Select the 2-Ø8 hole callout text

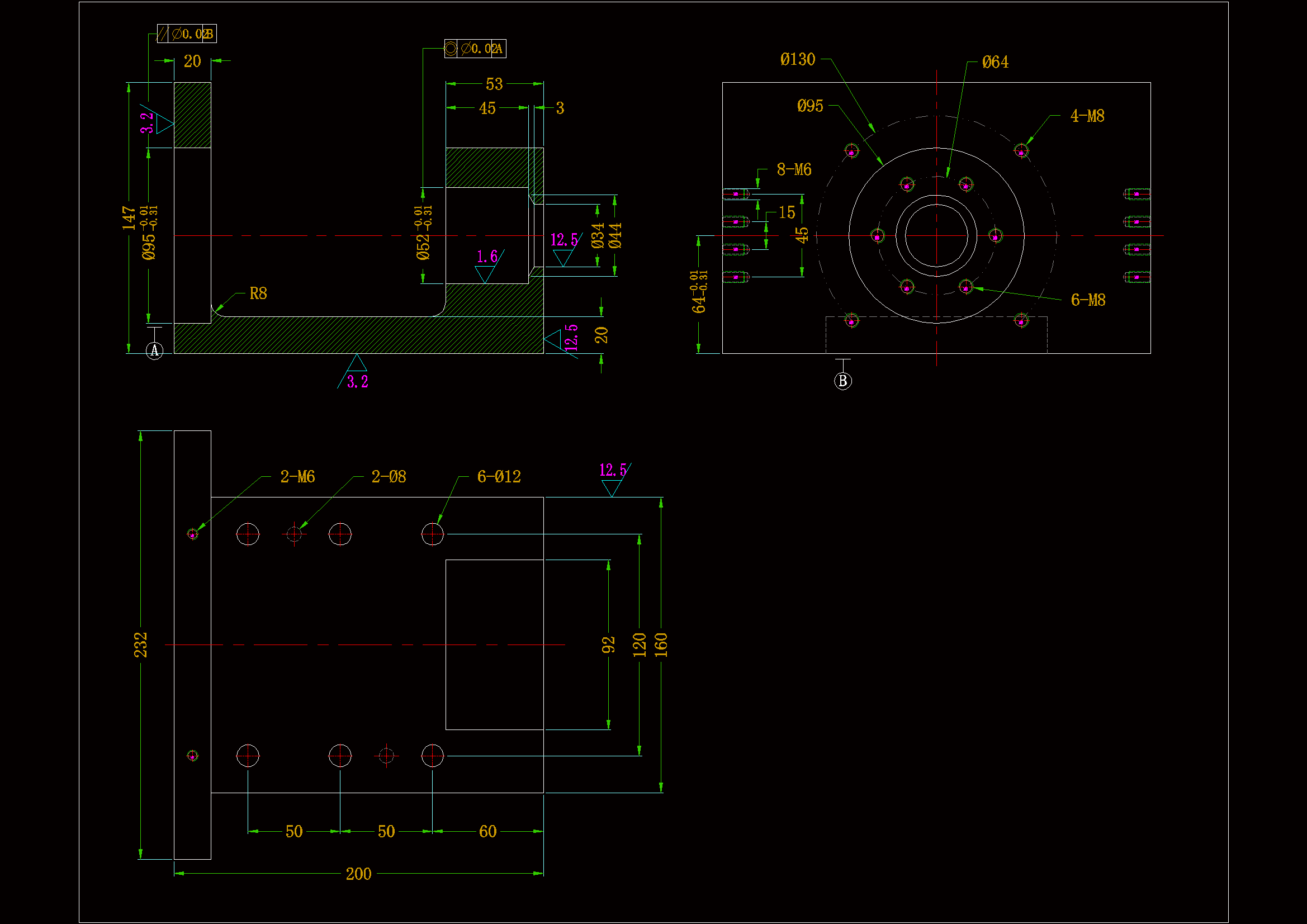point(388,476)
